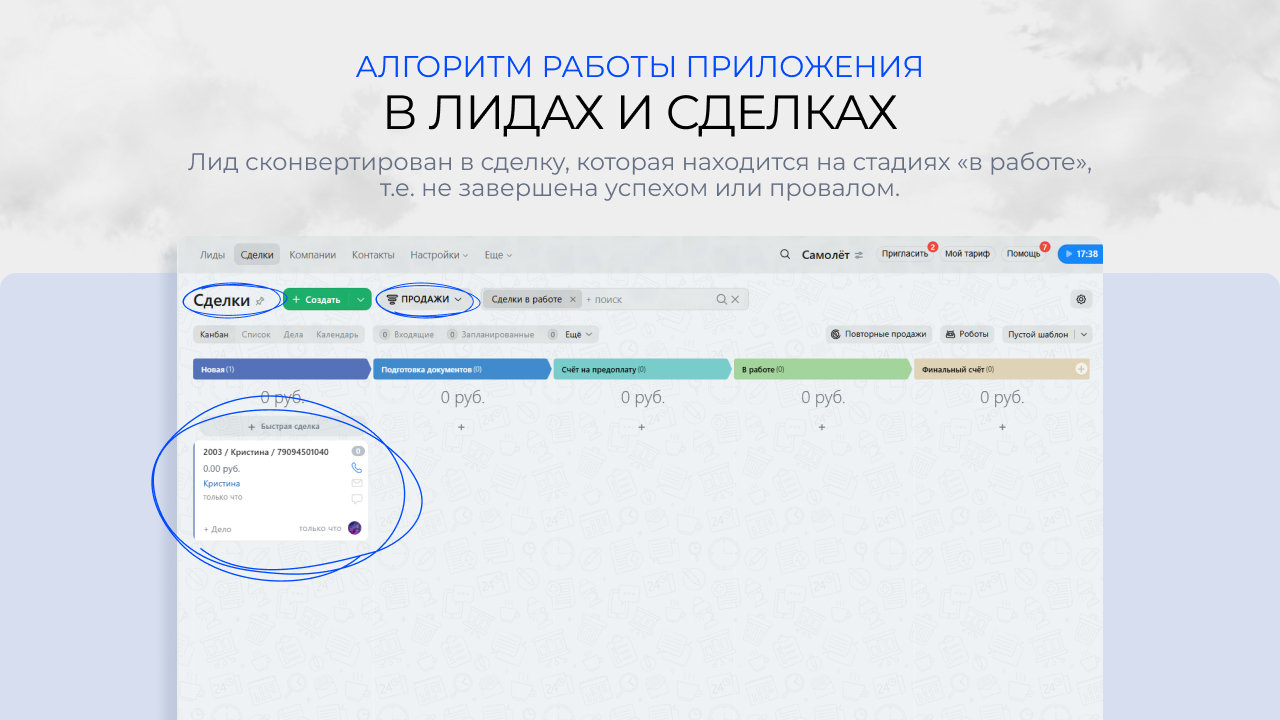Image resolution: width=1280 pixels, height=720 pixels.
Task: Open Роботы automation
Action: click(x=967, y=334)
